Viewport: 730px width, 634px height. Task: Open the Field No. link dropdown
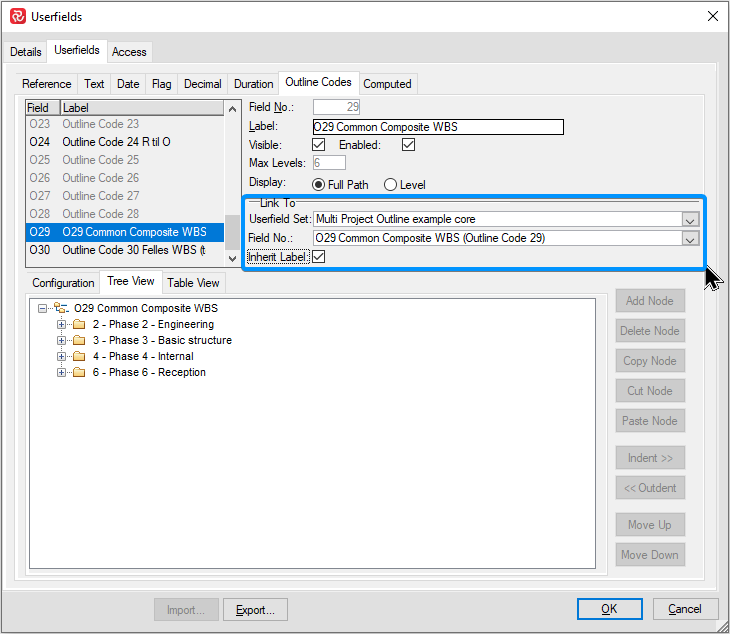[689, 239]
